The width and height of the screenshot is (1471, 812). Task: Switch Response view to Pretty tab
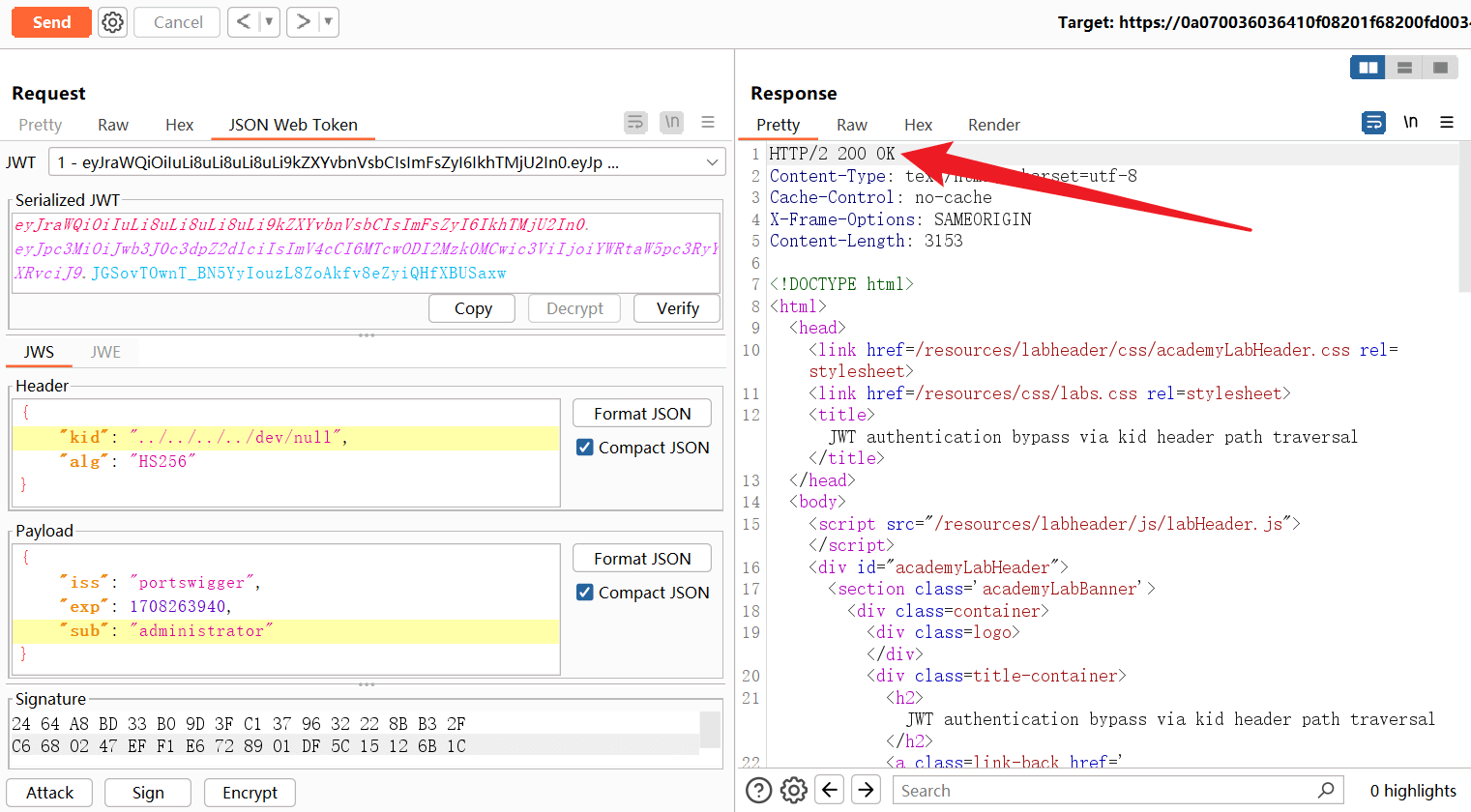click(778, 125)
